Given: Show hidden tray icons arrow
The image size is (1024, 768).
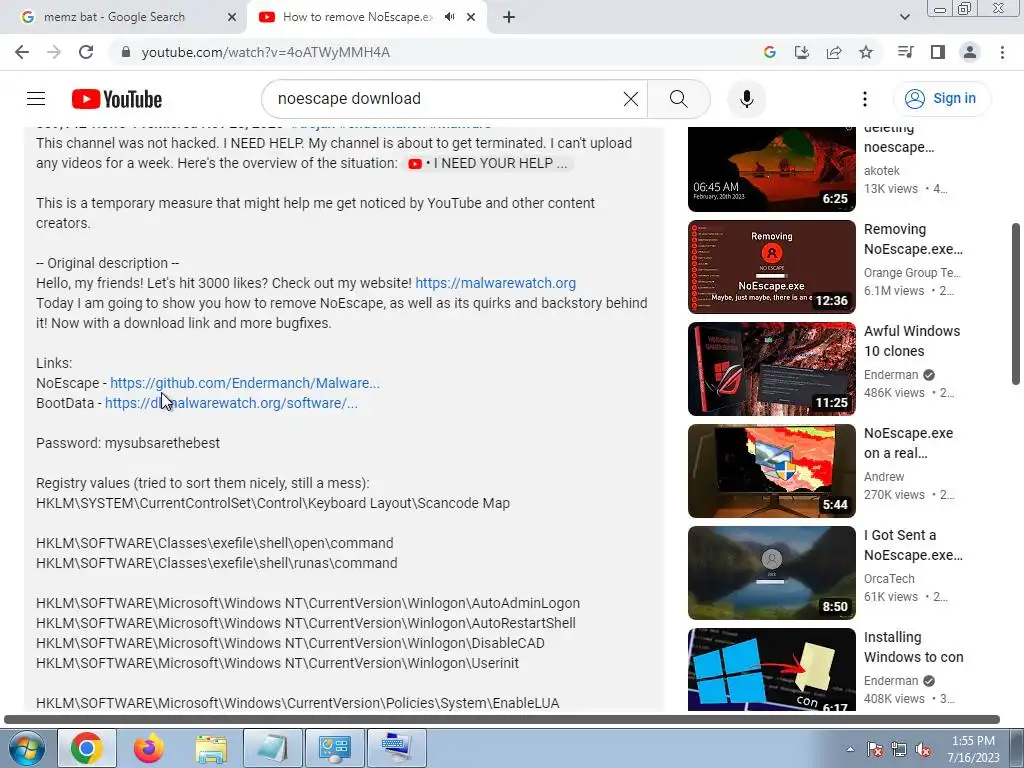Looking at the screenshot, I should tap(850, 749).
